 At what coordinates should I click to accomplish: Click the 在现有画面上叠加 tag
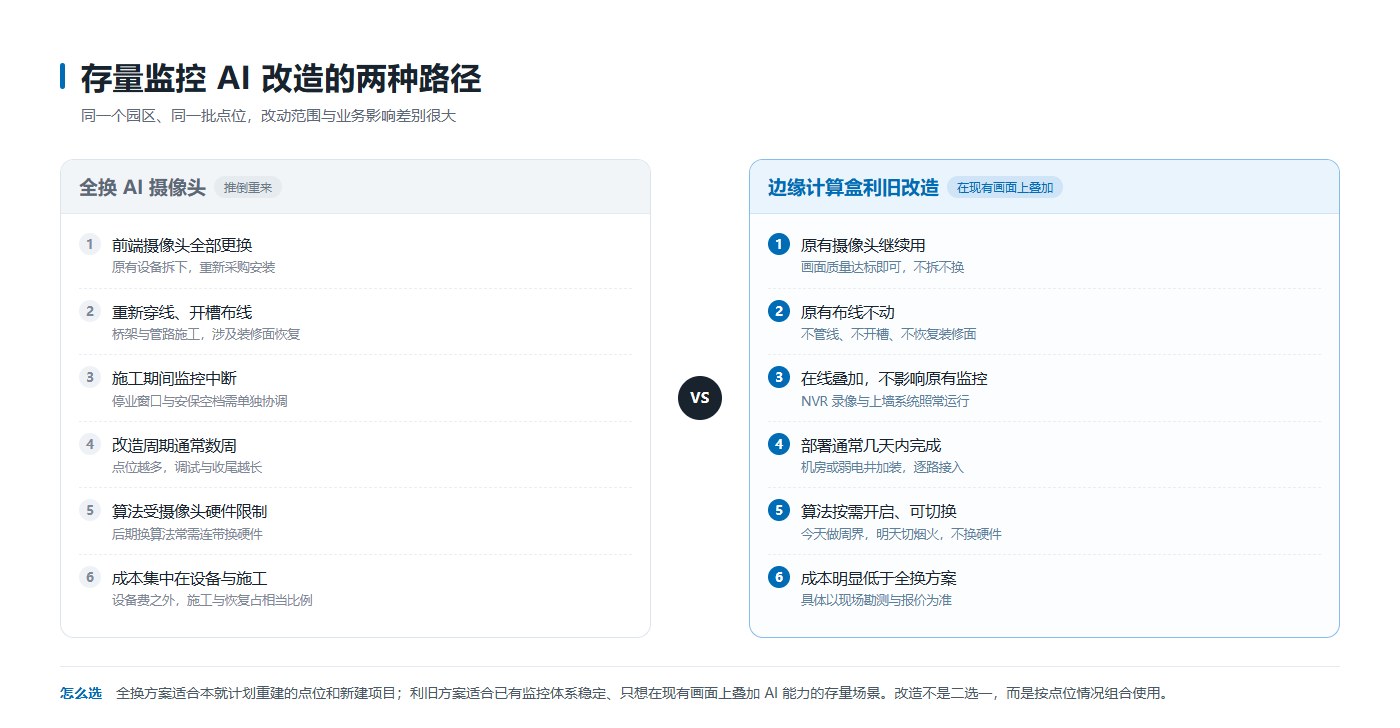point(1005,188)
